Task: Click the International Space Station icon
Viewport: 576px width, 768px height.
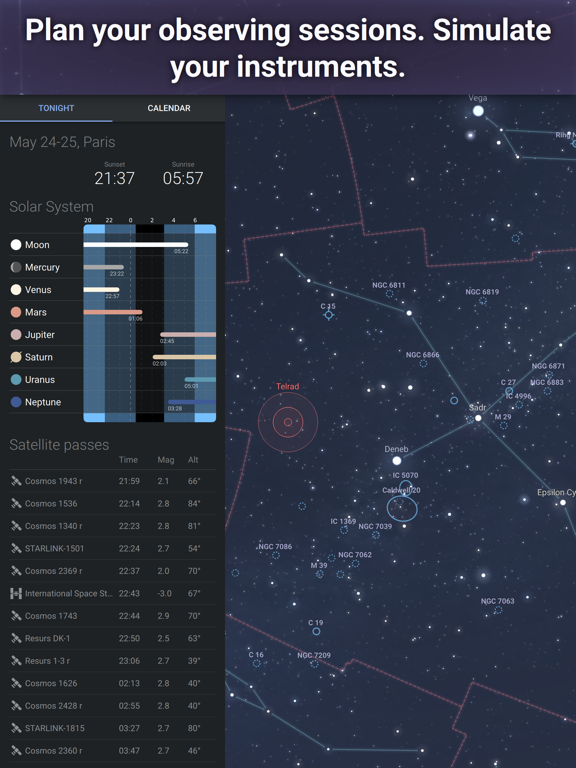Action: [x=16, y=594]
